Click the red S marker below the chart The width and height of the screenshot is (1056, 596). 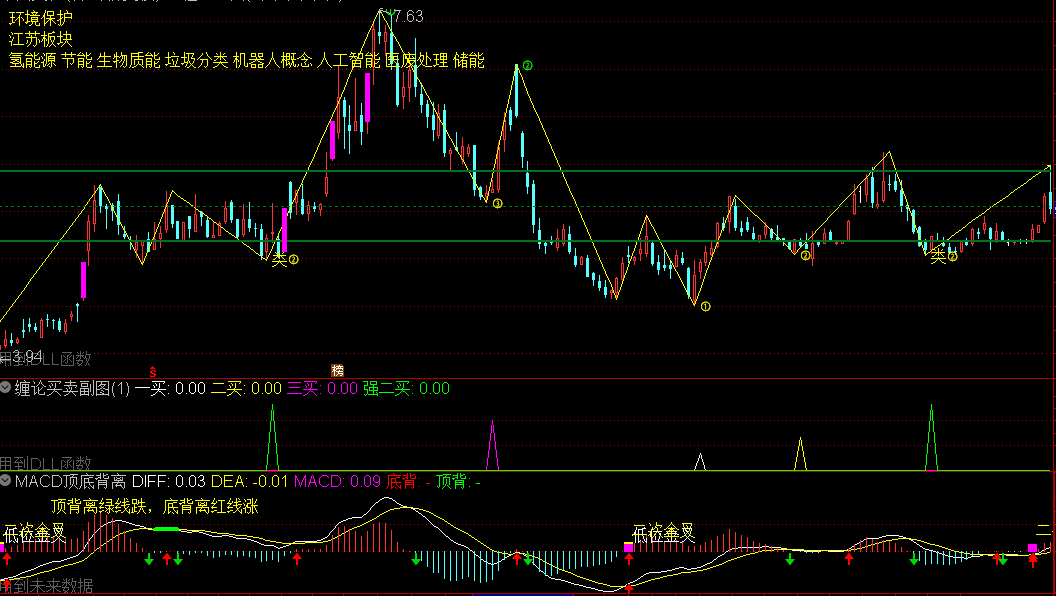coord(153,371)
